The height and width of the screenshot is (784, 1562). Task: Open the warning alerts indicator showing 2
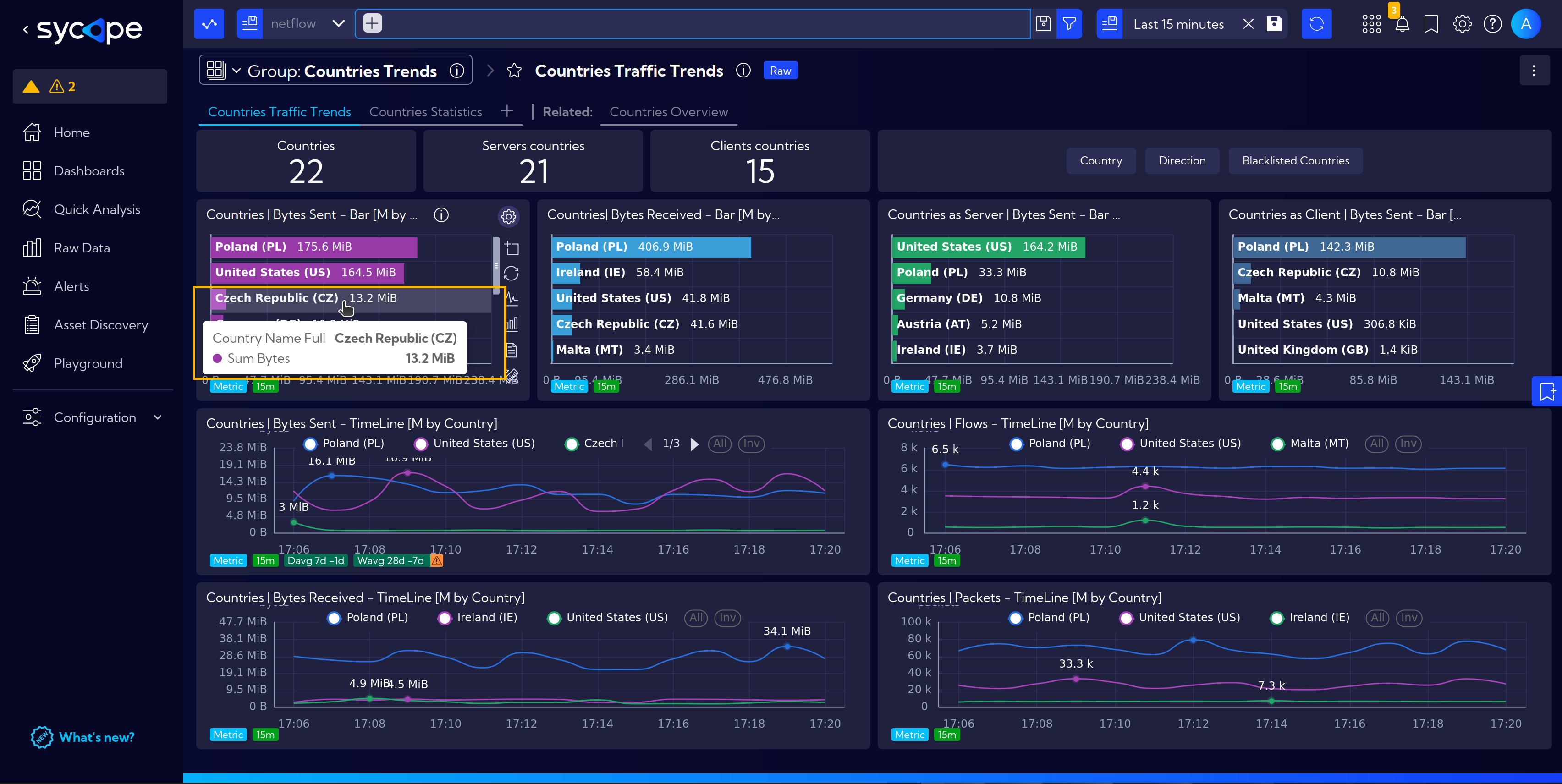tap(90, 86)
